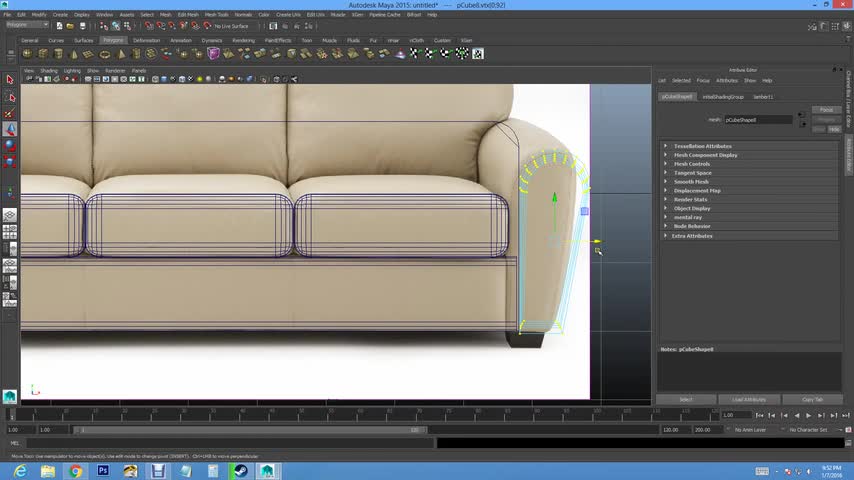Open Google Chrome from the taskbar
This screenshot has height=480, width=854.
(x=75, y=470)
